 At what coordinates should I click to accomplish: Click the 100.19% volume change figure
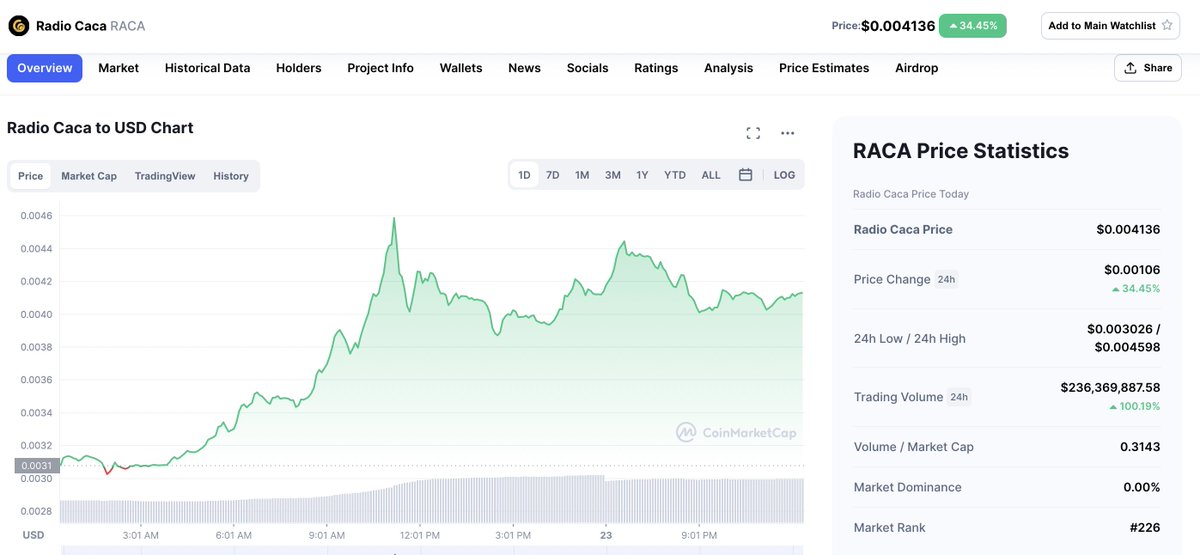1136,407
